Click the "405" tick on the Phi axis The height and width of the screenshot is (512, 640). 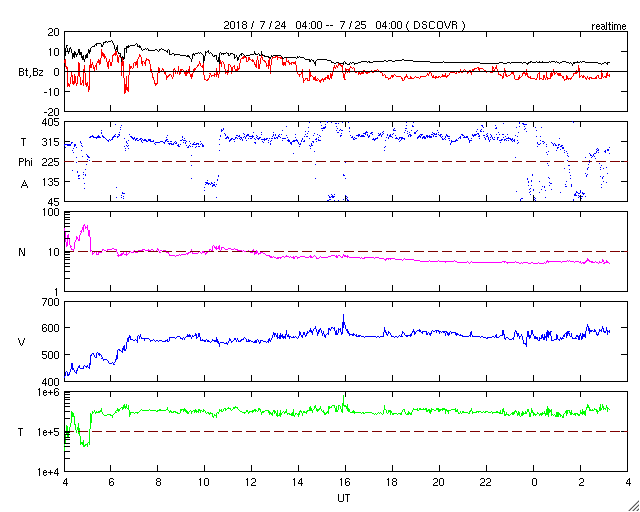coord(52,122)
